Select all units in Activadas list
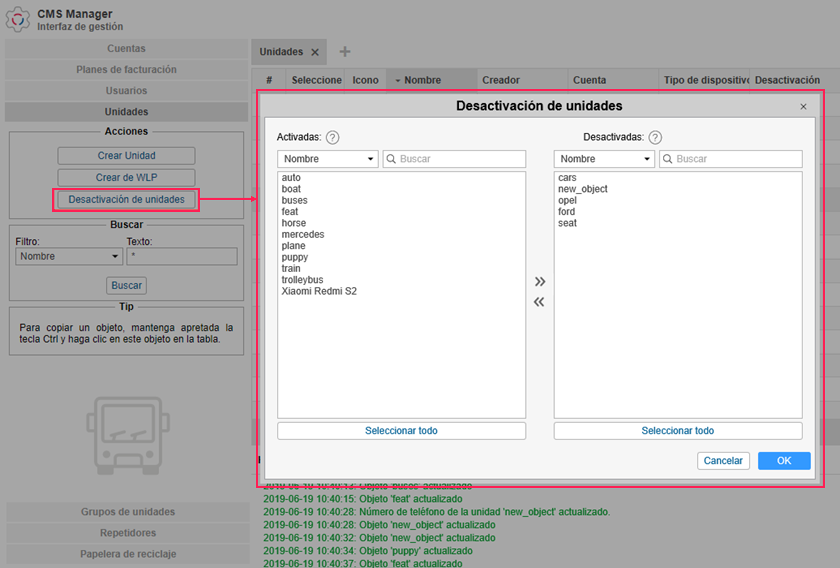The image size is (840, 568). click(401, 431)
